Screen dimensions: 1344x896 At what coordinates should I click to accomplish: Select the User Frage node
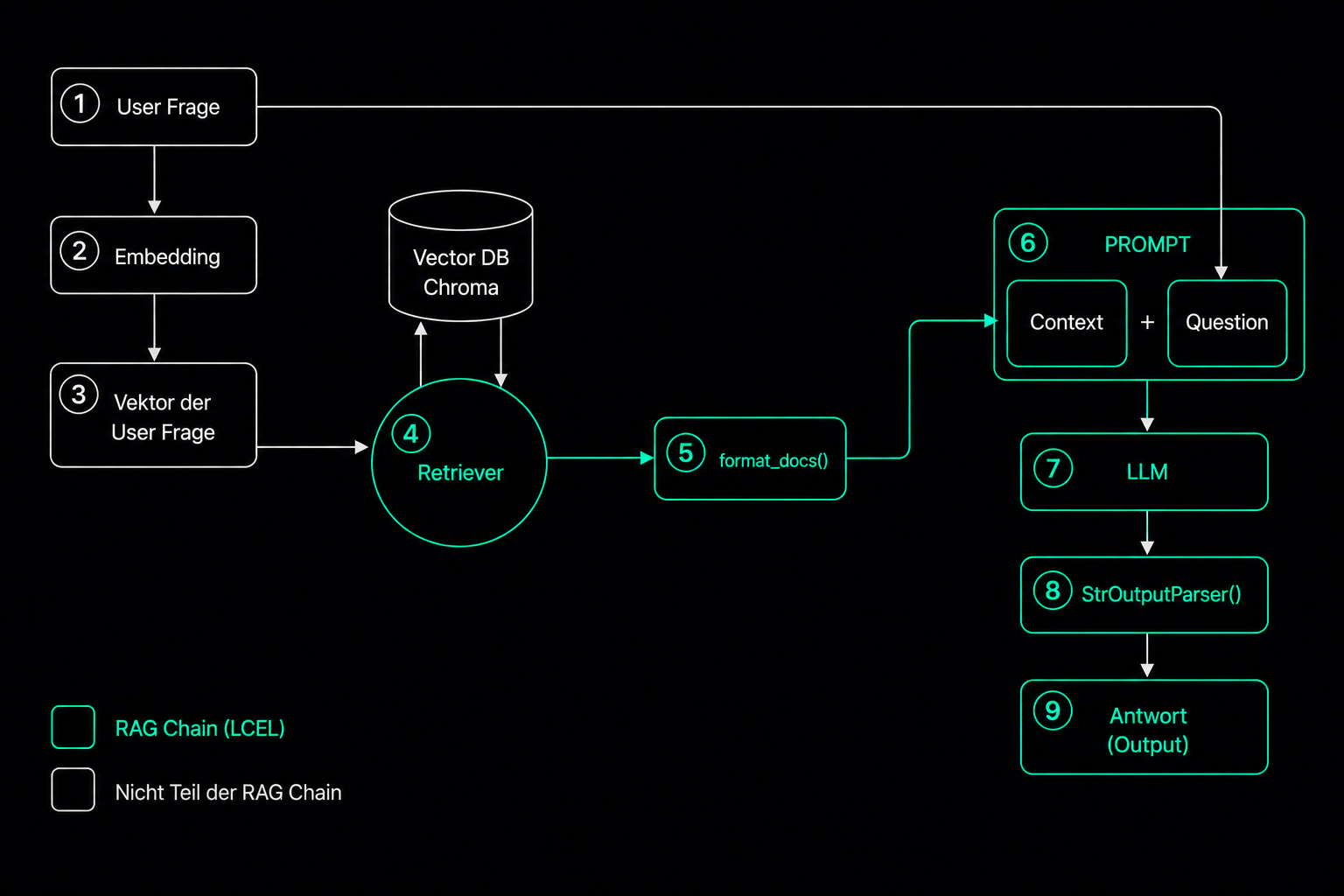[154, 107]
